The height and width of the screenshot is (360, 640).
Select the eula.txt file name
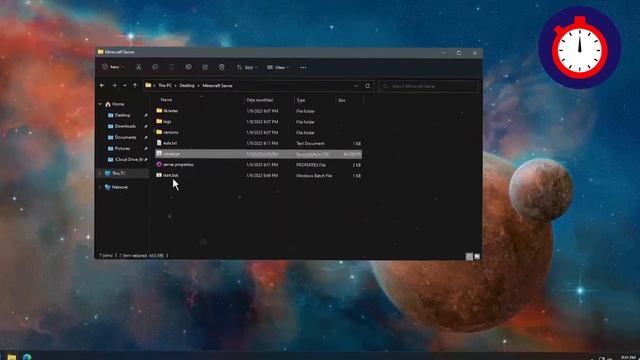coord(170,143)
